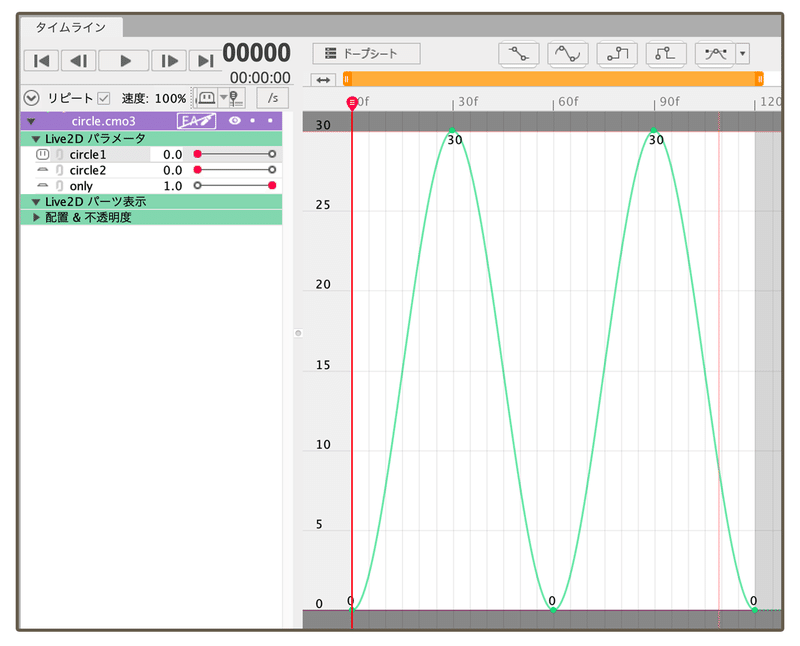
Task: Click the circle2 curve type icon
Action: click(42, 170)
